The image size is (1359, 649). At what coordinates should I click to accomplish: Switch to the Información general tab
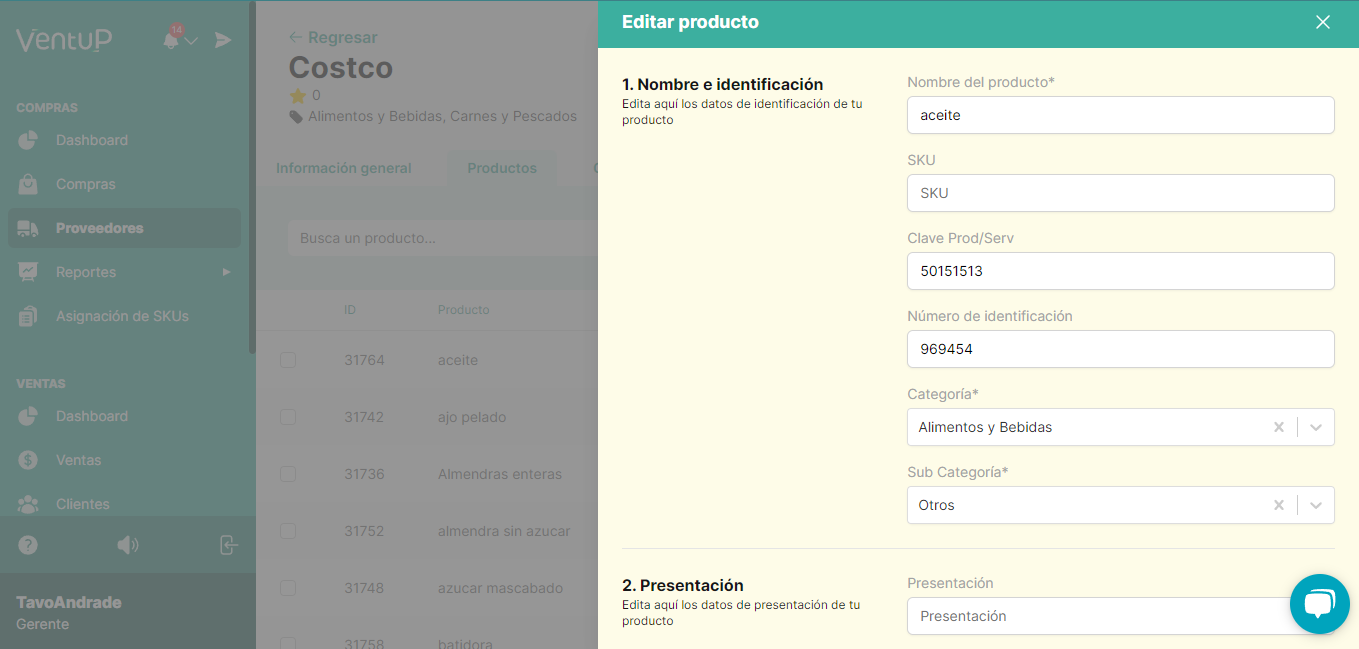(344, 168)
